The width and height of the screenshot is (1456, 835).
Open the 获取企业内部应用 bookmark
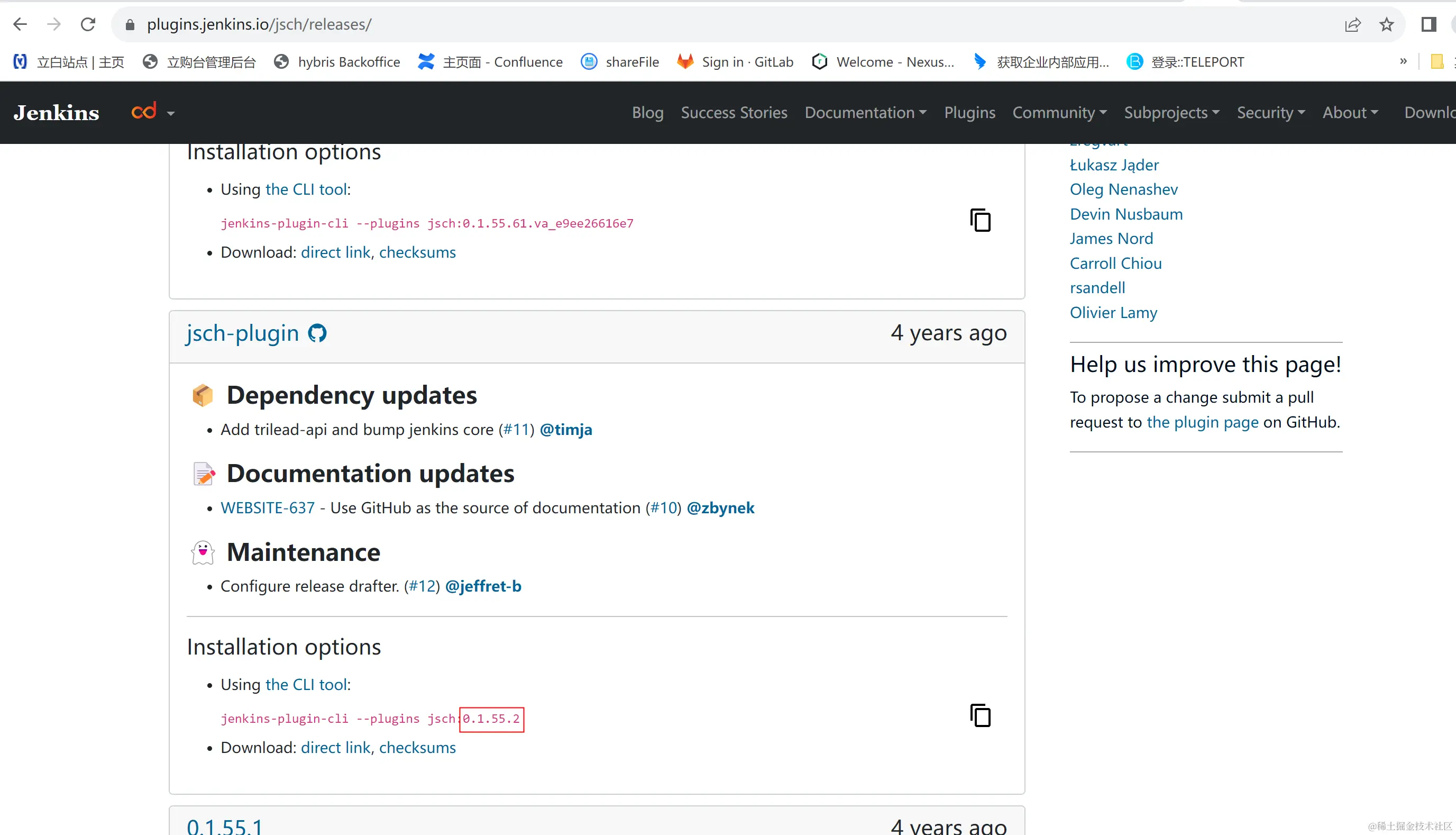pyautogui.click(x=1041, y=62)
